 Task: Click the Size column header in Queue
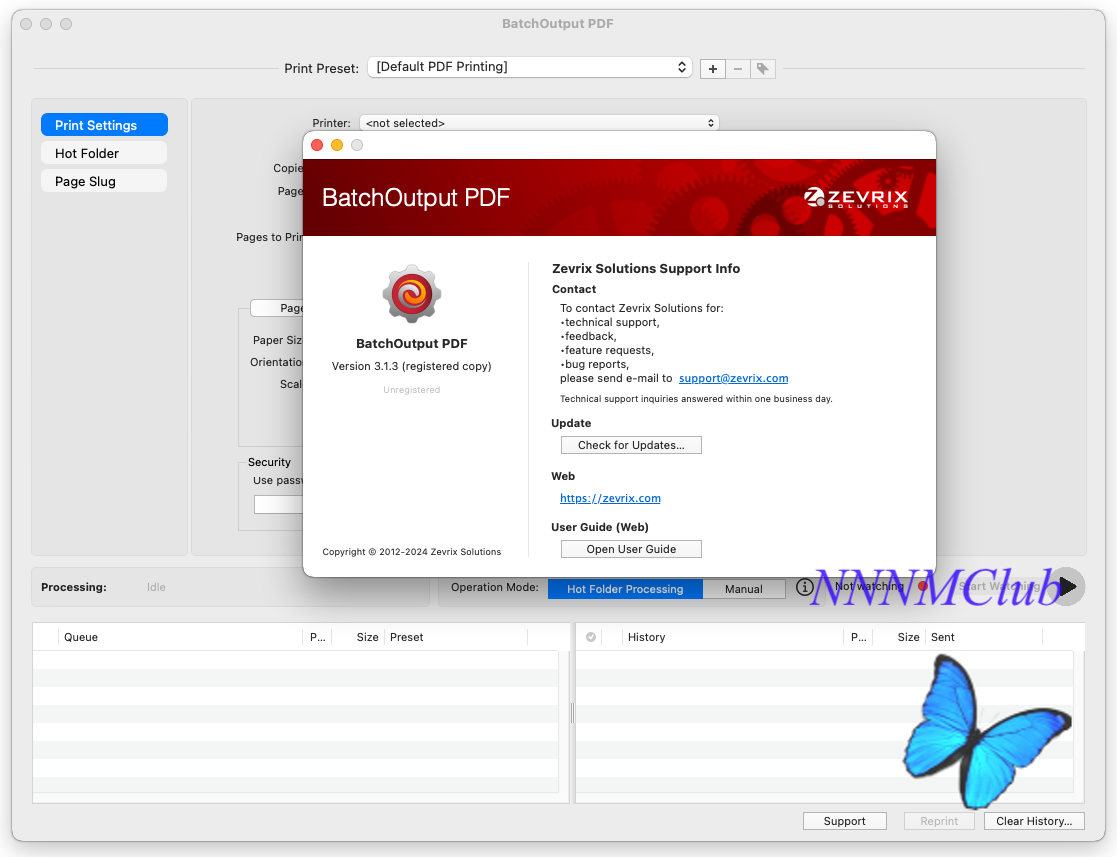point(358,637)
